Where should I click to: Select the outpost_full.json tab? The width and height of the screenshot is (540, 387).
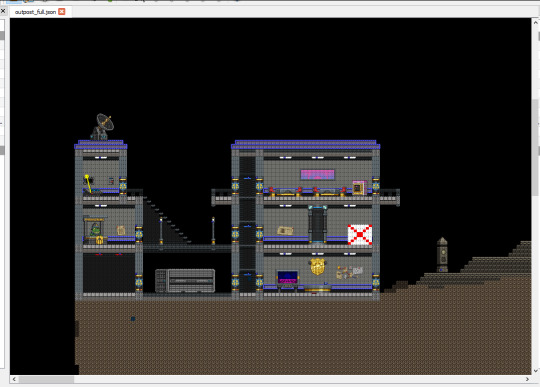[x=35, y=12]
